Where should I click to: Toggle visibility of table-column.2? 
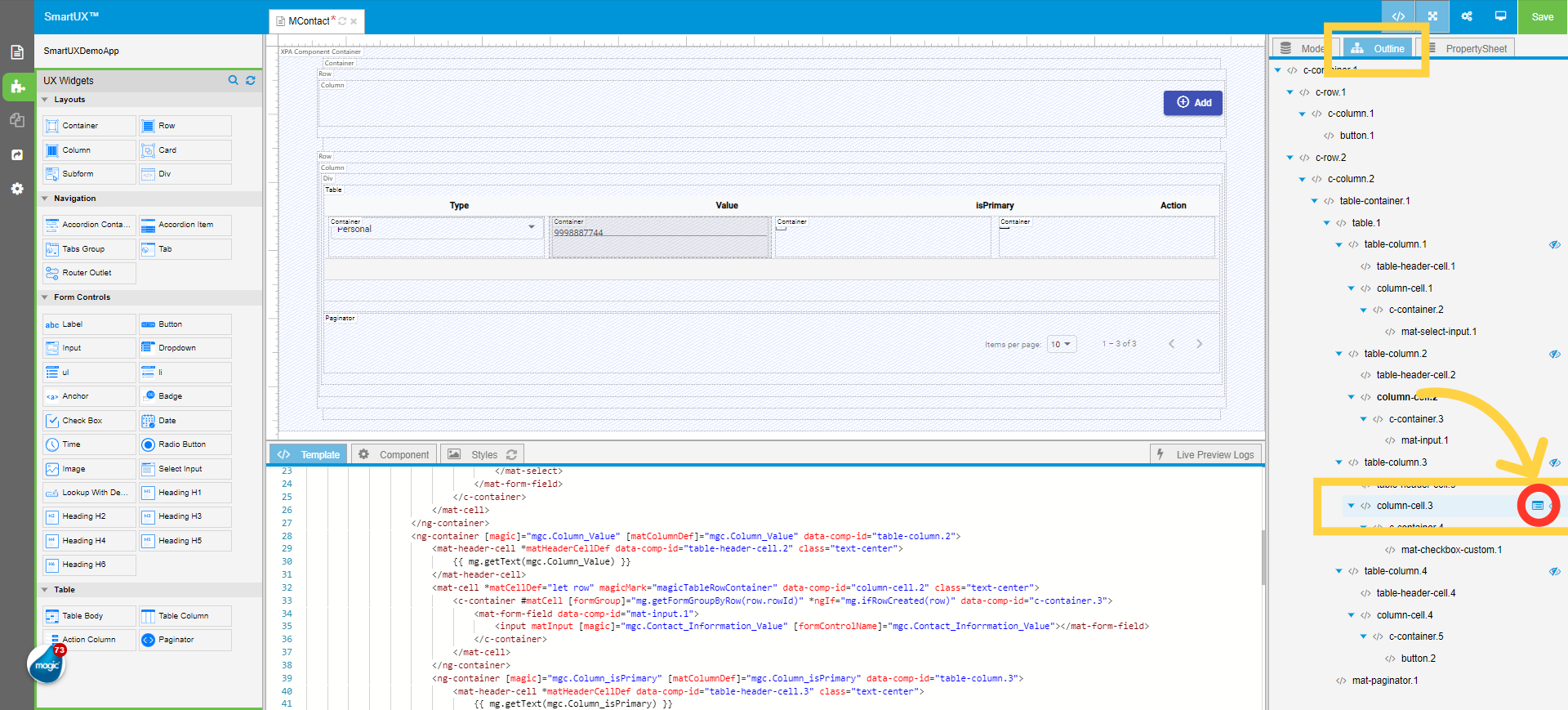[x=1555, y=354]
